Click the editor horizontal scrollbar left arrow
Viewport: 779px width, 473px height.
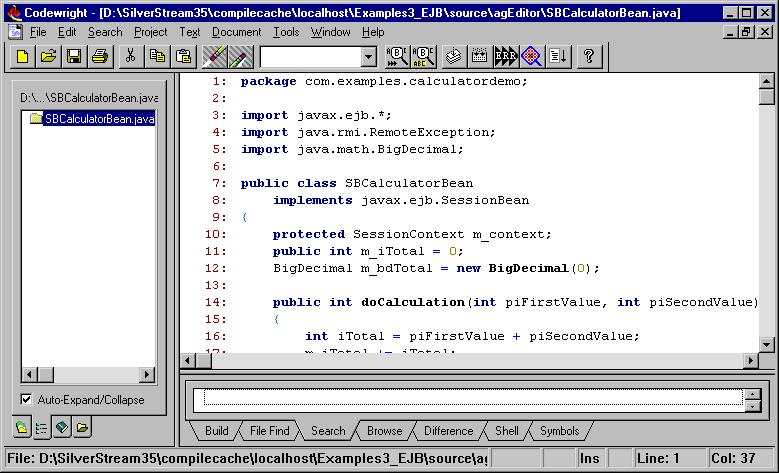point(188,360)
